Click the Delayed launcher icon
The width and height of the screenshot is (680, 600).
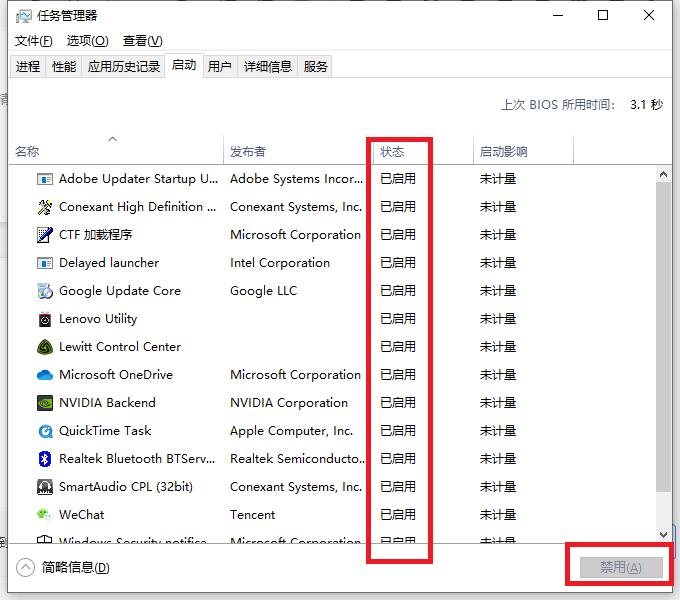(x=45, y=263)
